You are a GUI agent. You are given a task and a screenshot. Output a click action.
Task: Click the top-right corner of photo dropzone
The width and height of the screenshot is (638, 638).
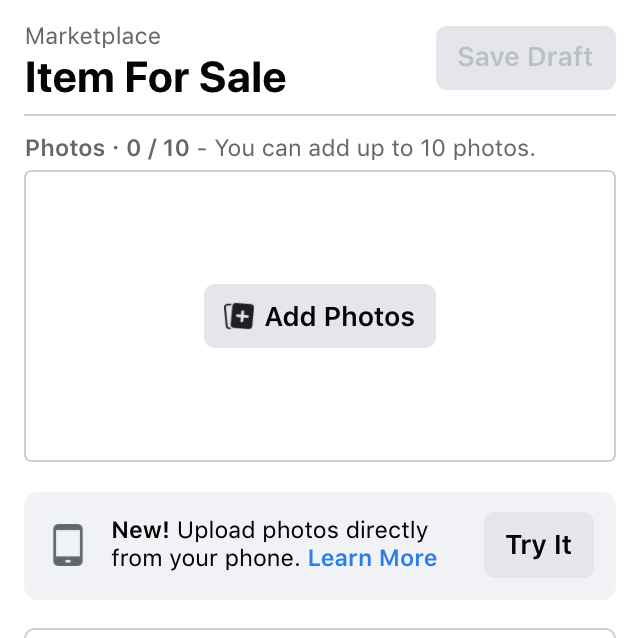(x=608, y=179)
